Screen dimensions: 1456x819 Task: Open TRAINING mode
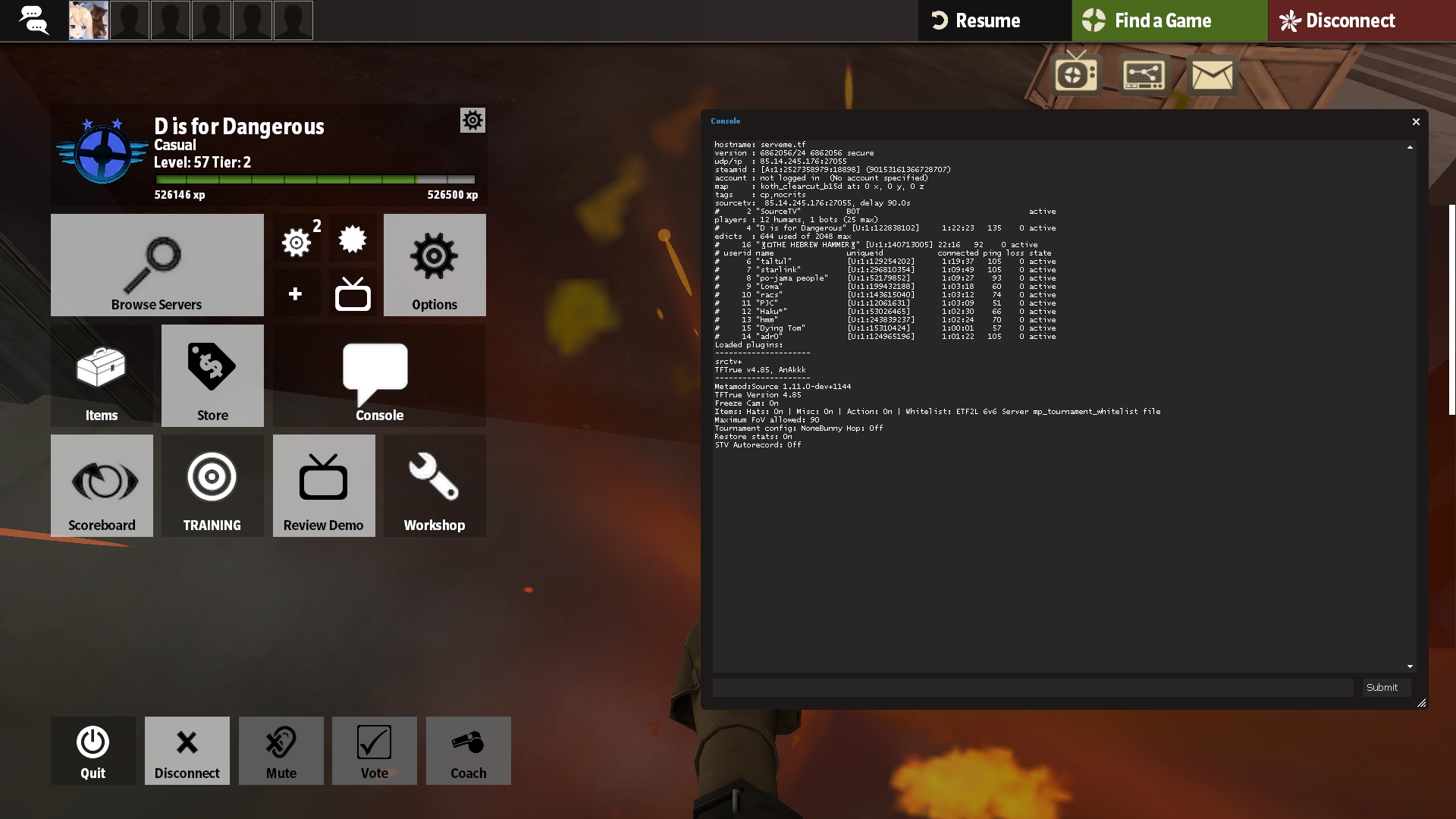[212, 485]
